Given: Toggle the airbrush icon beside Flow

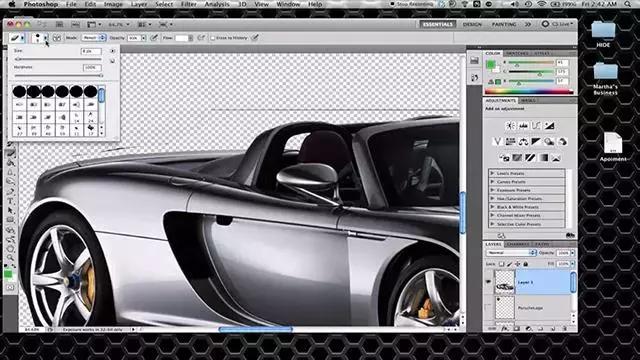Looking at the screenshot, I should 201,38.
